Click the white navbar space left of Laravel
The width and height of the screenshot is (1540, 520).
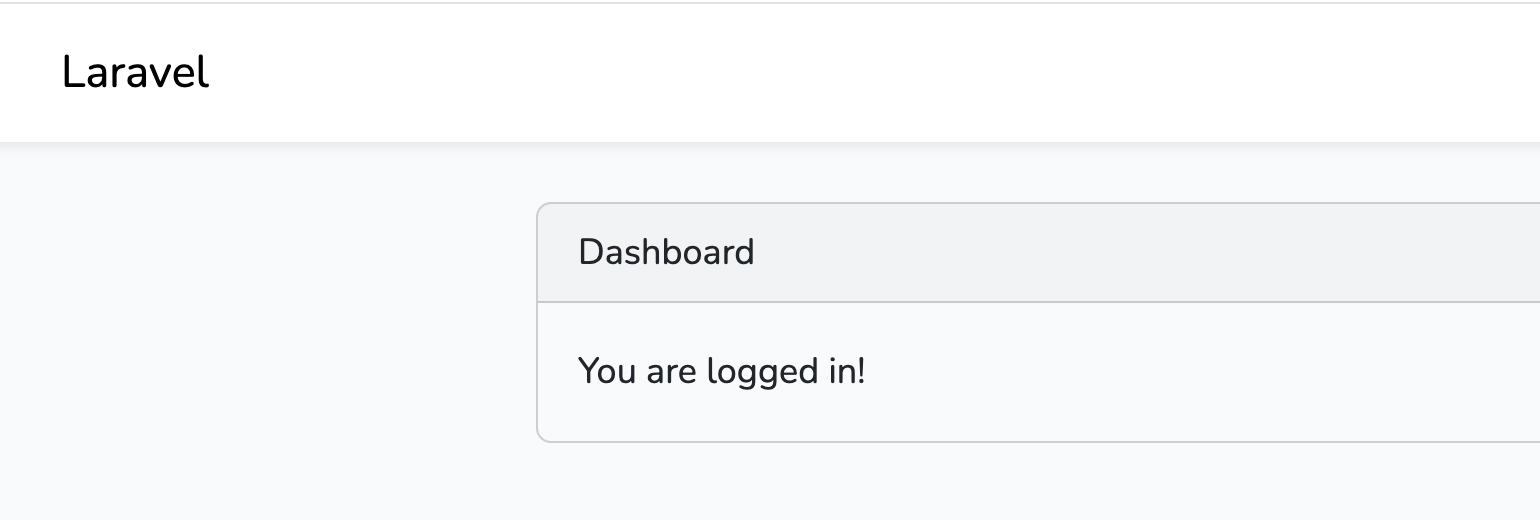point(28,73)
